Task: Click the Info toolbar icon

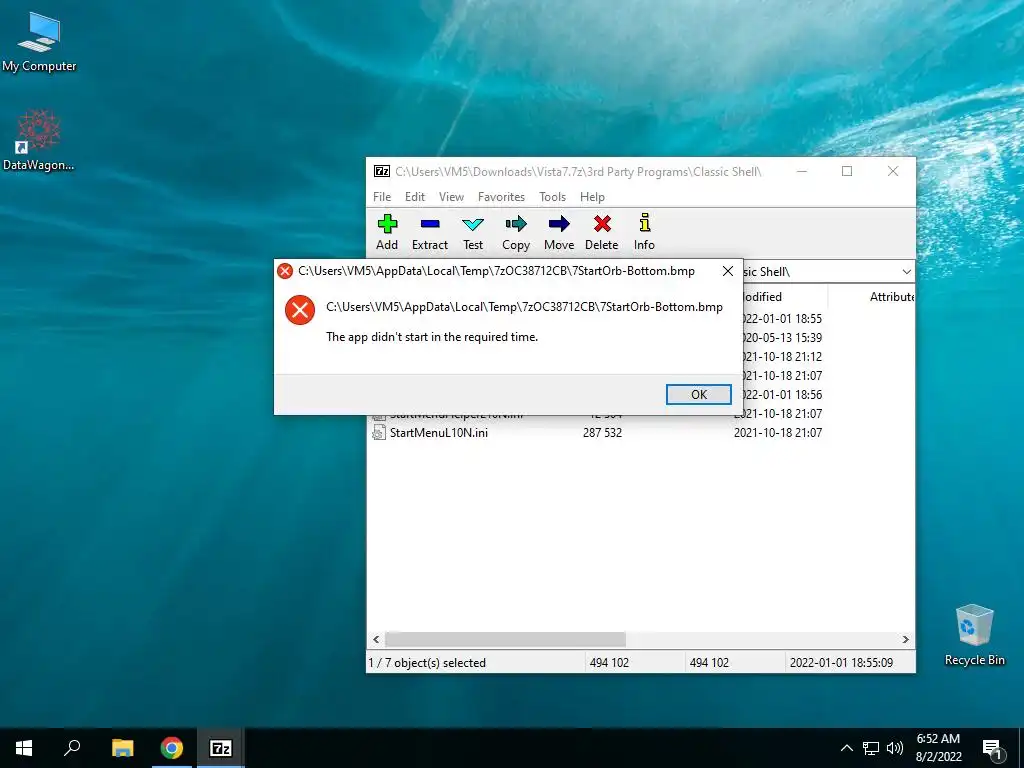Action: [x=644, y=232]
